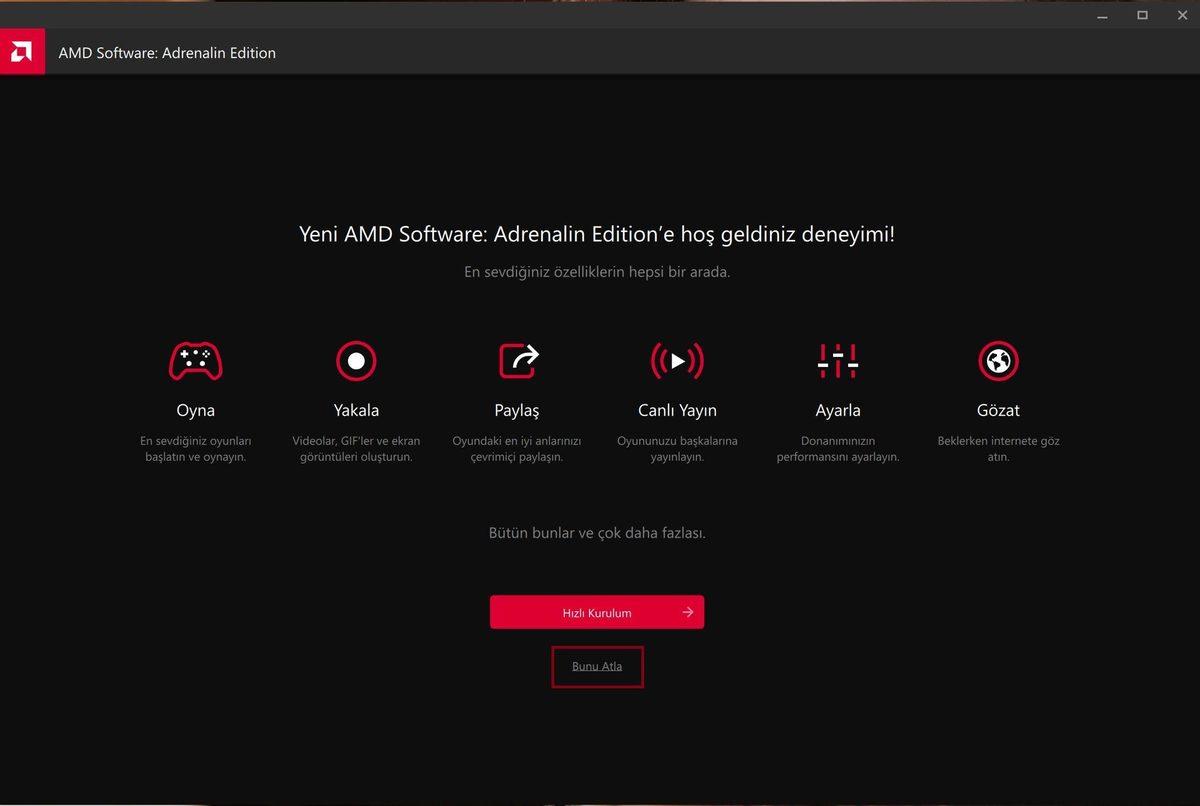Screen dimensions: 1200x806
Task: Close the AMD Software window
Action: pyautogui.click(x=1181, y=15)
